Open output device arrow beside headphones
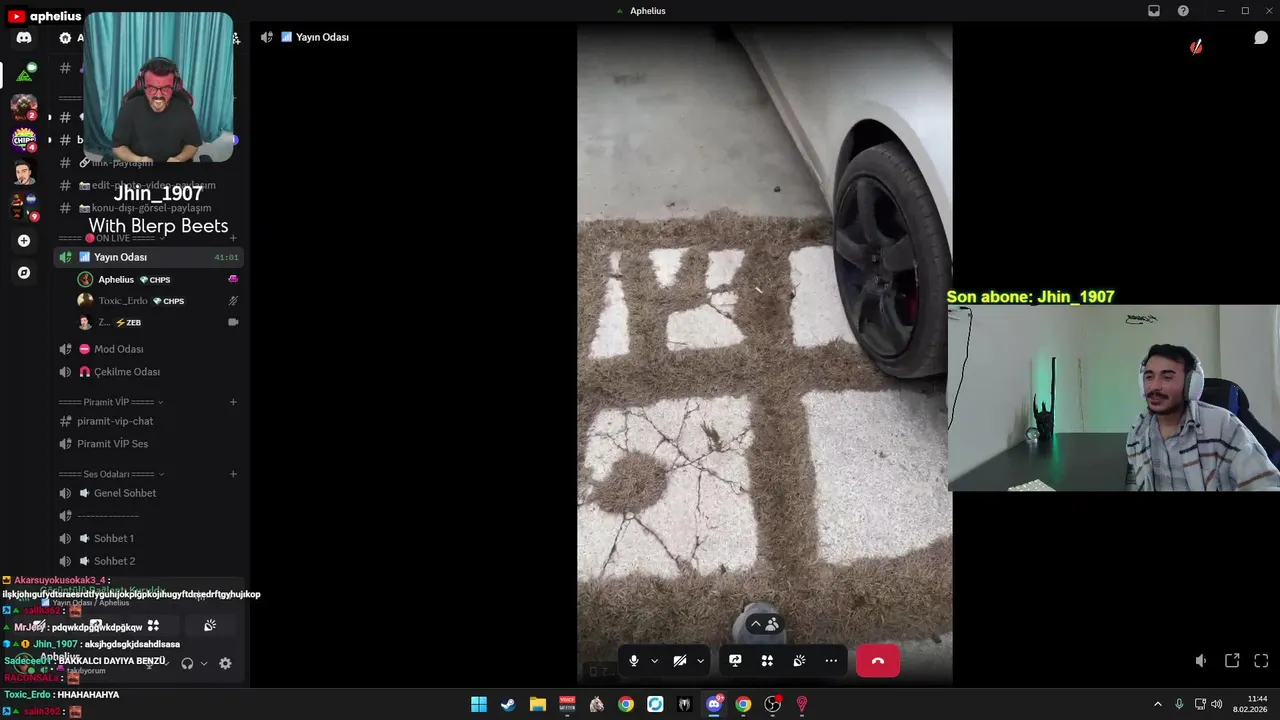This screenshot has width=1280, height=720. coord(204,663)
